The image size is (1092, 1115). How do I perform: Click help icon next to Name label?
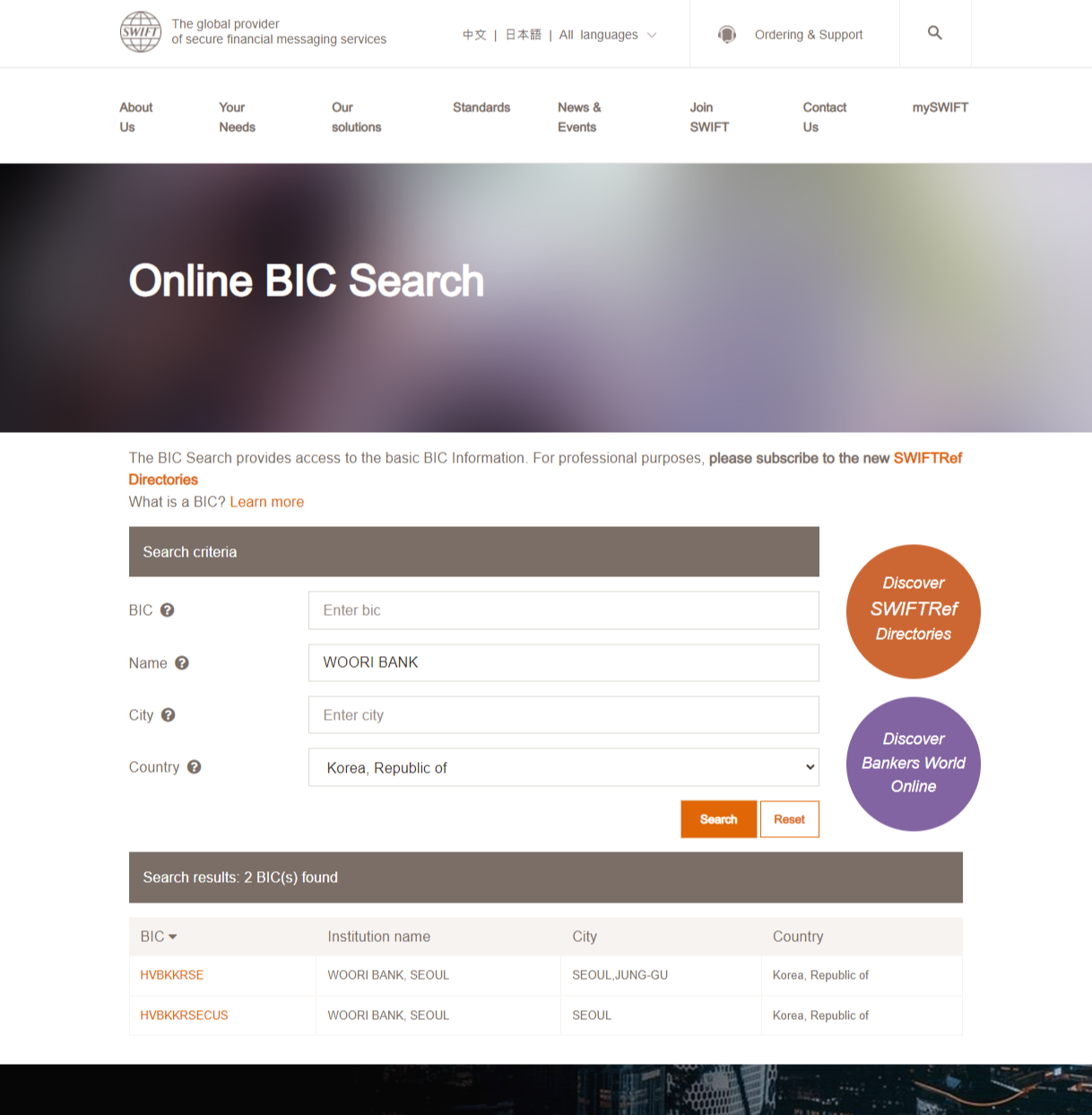tap(182, 663)
